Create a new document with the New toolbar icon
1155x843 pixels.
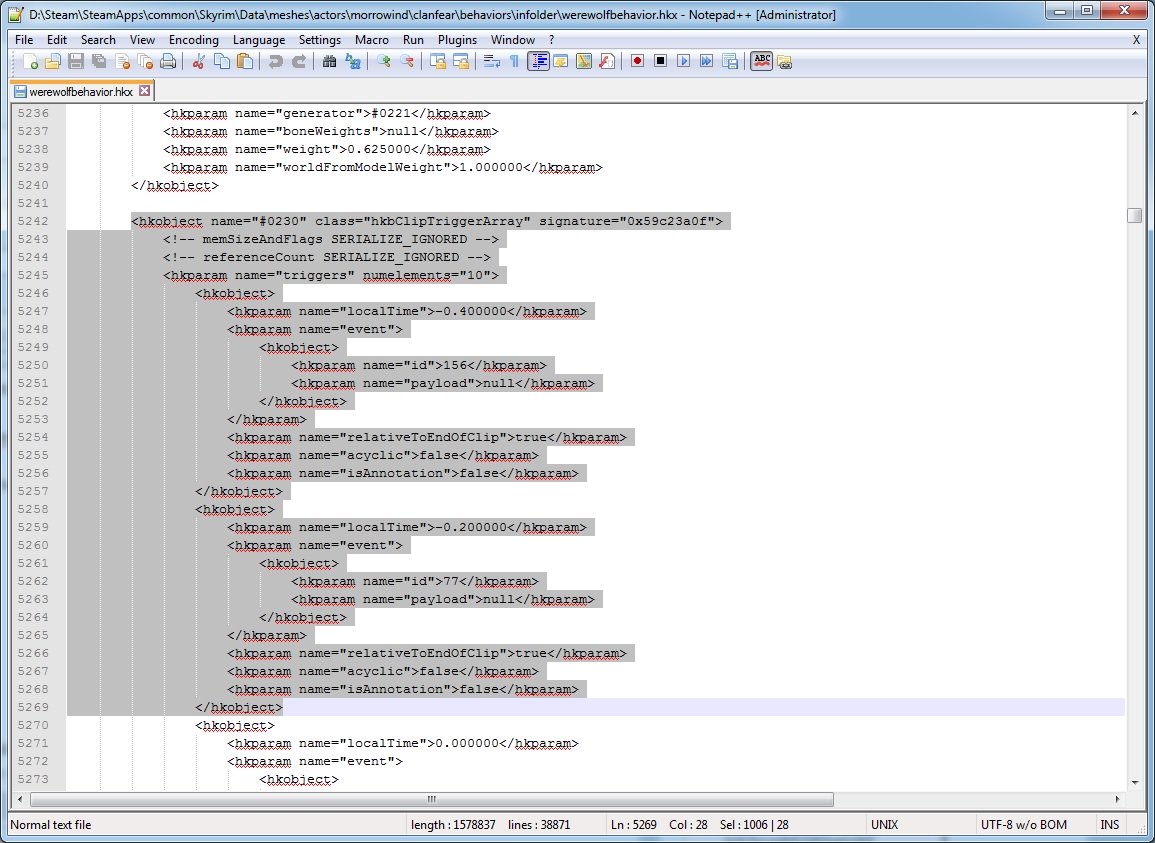pyautogui.click(x=30, y=62)
